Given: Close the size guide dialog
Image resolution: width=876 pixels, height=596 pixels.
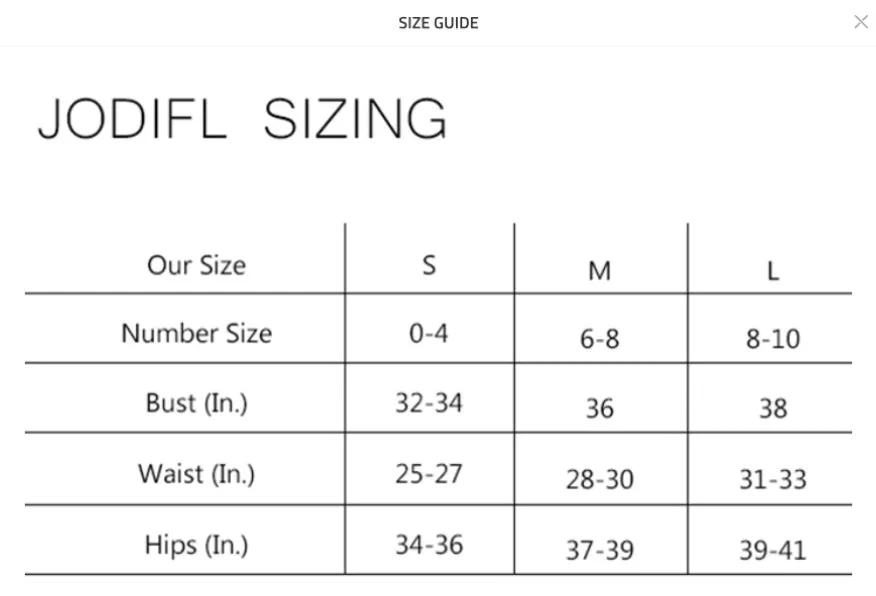Looking at the screenshot, I should coord(860,22).
